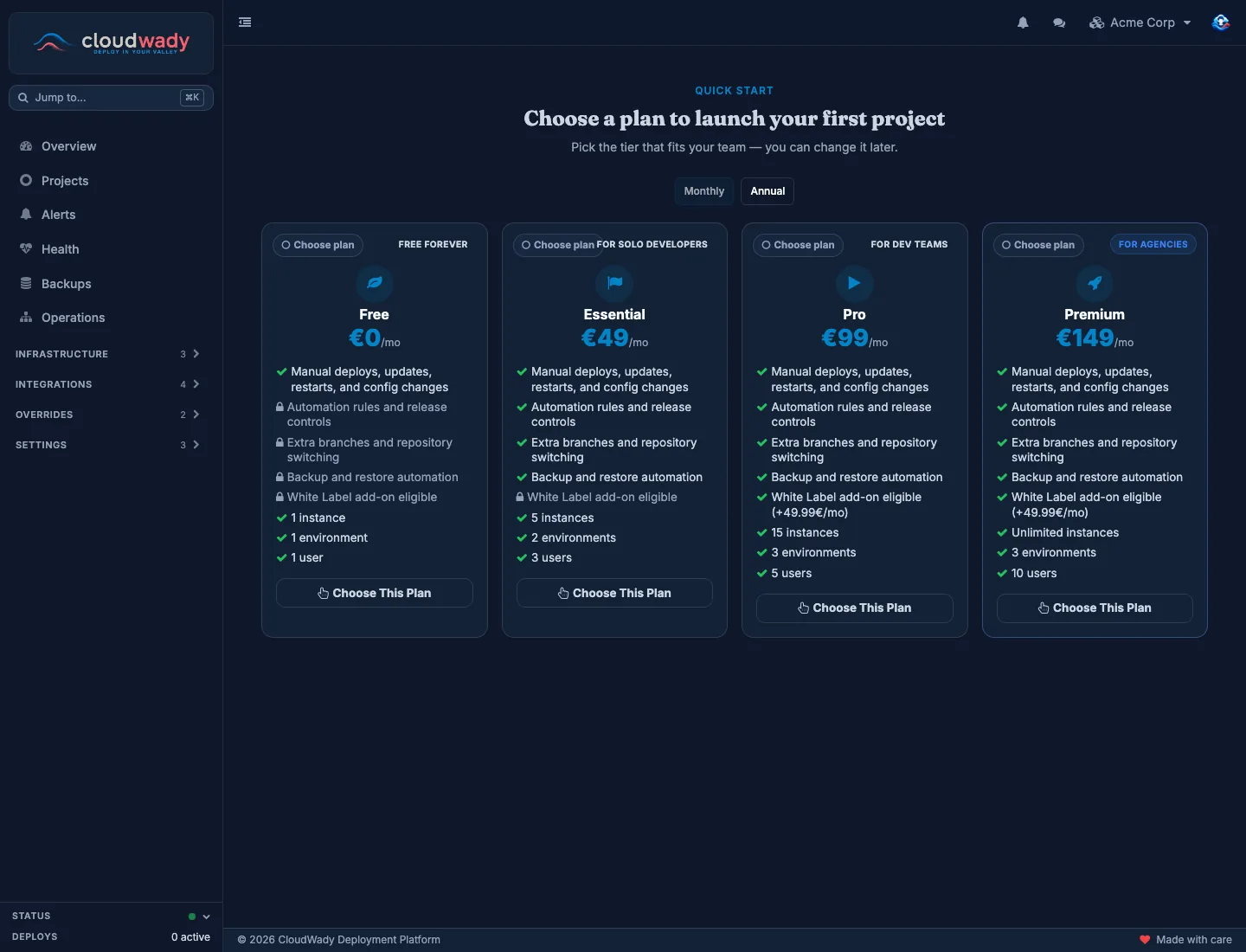This screenshot has width=1246, height=952.
Task: Toggle the sidebar collapse menu icon
Action: [x=245, y=23]
